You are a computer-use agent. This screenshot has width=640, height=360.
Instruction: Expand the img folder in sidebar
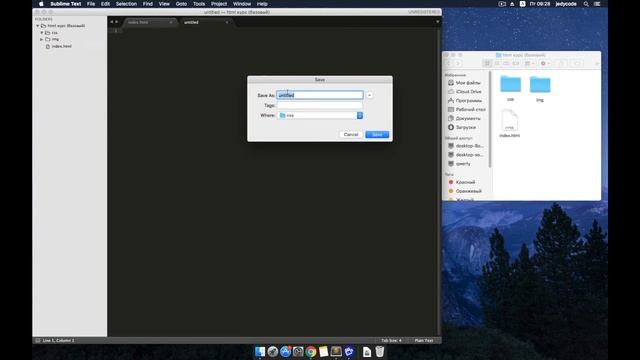coord(42,40)
